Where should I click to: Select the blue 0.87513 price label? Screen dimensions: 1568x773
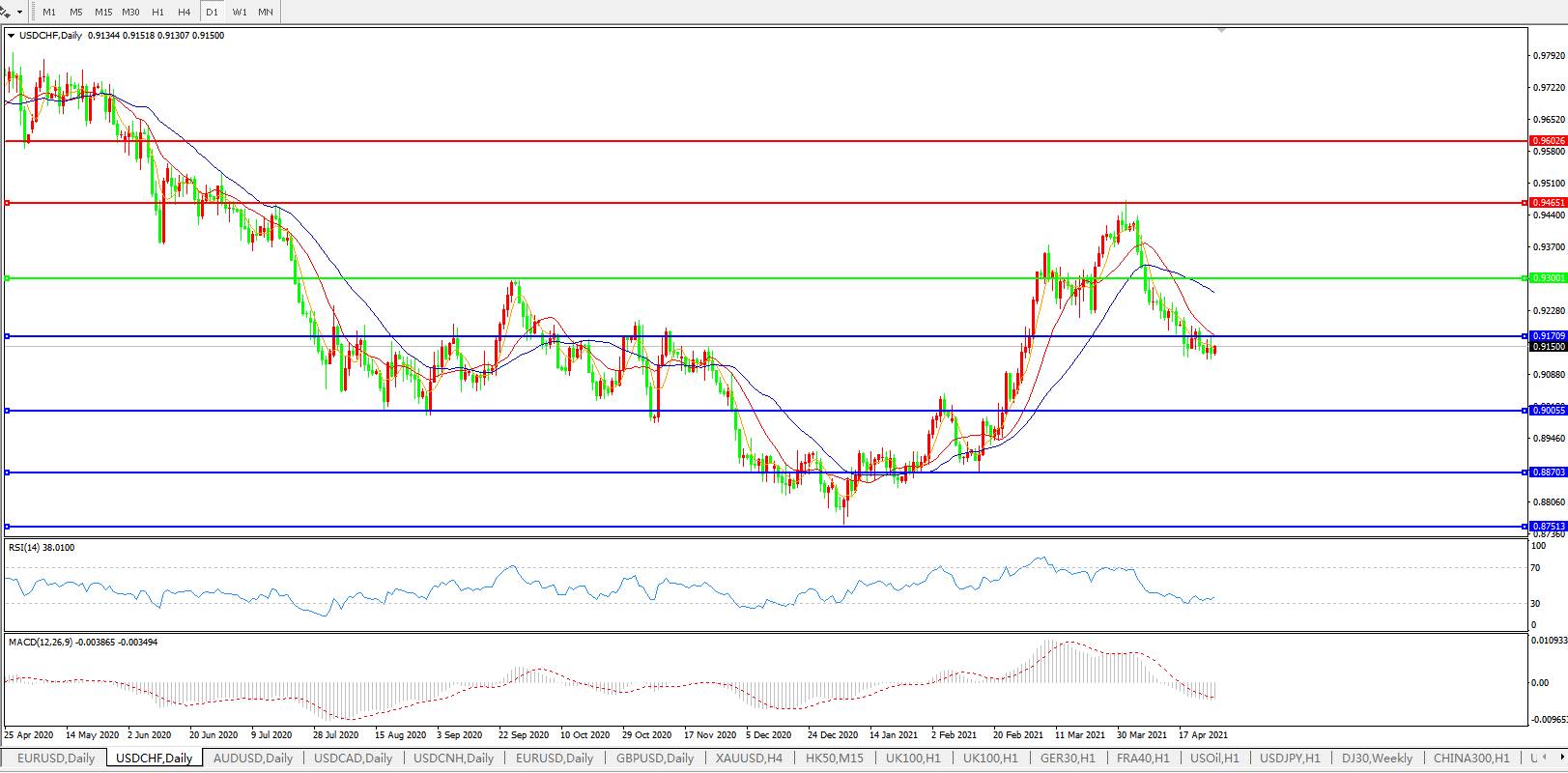point(1548,527)
